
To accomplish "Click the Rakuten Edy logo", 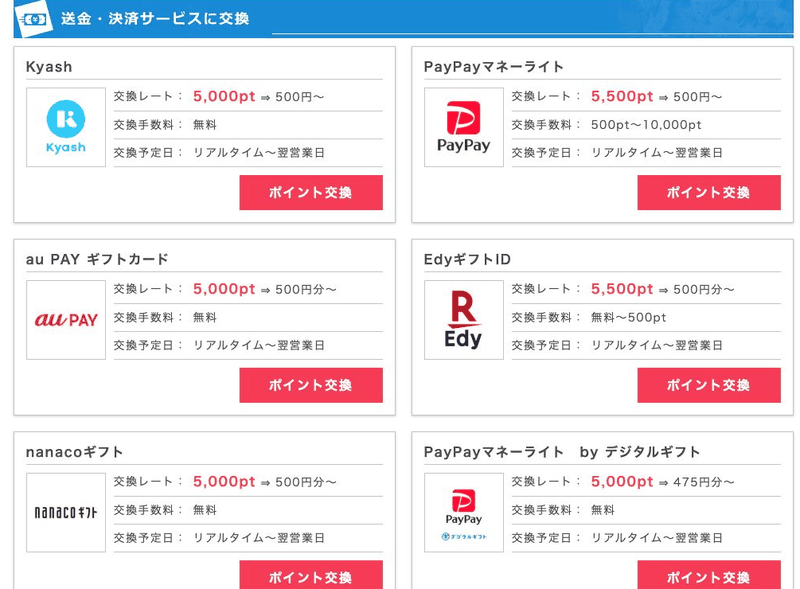I will pyautogui.click(x=464, y=320).
